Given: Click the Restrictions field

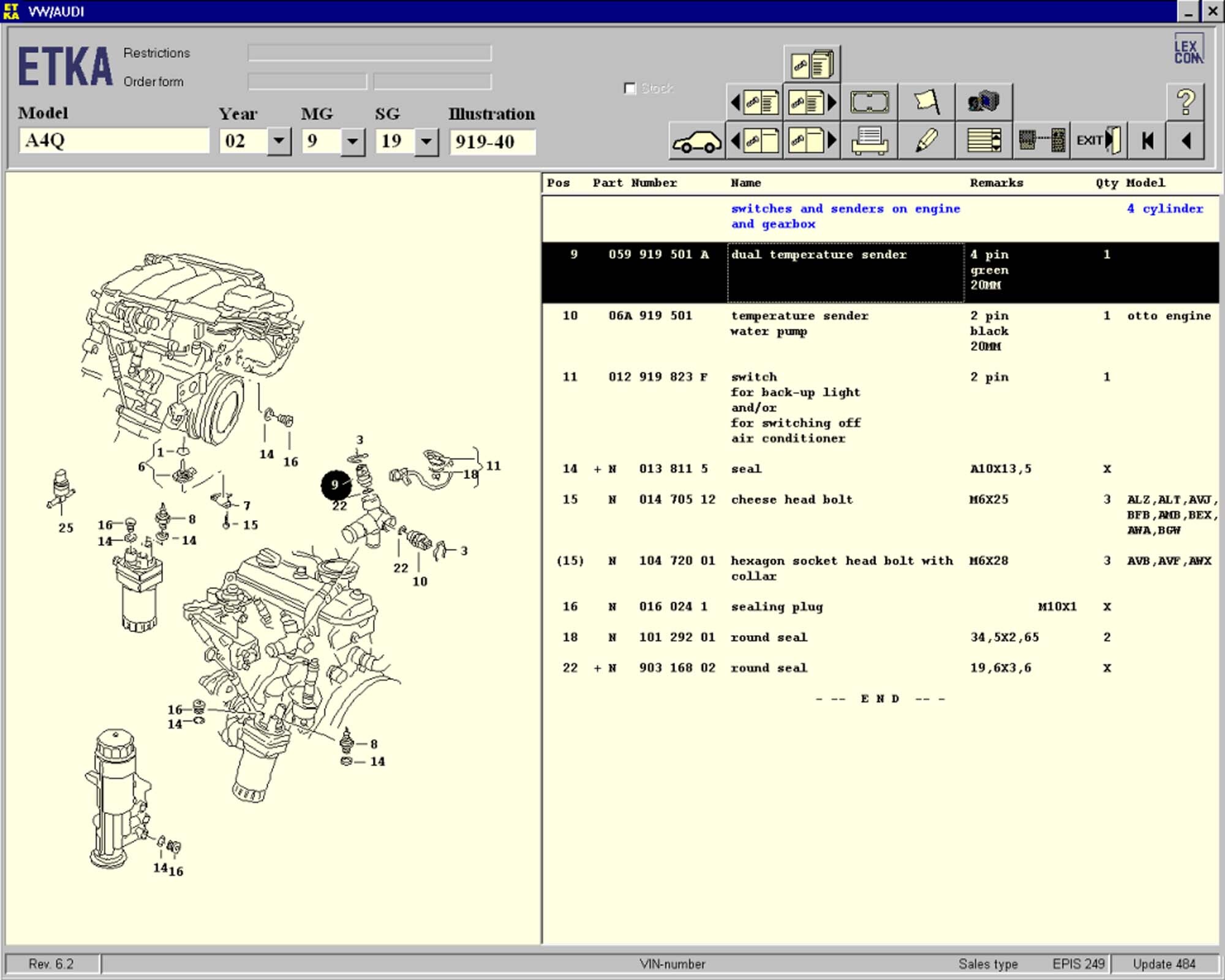Looking at the screenshot, I should [x=369, y=53].
